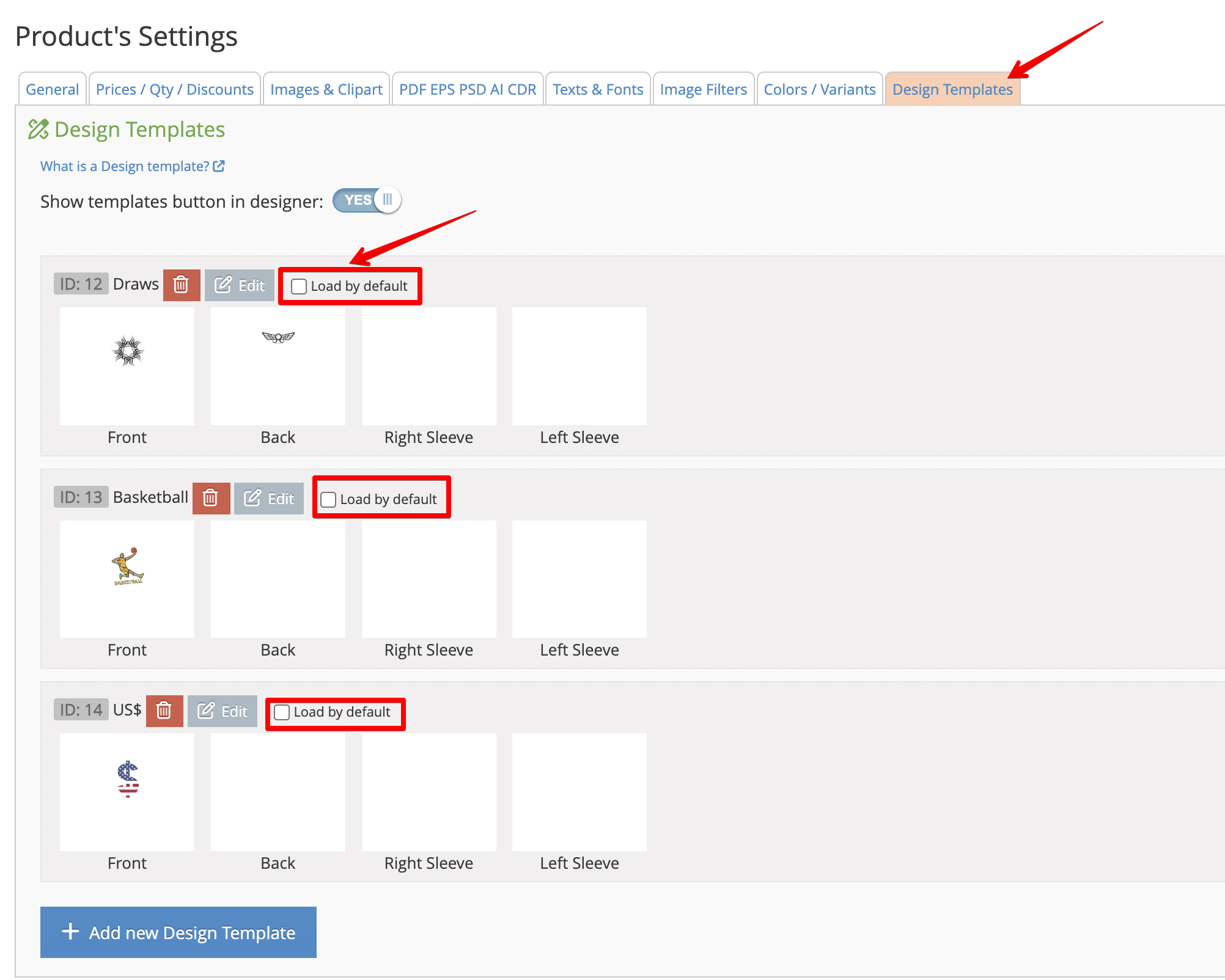1225x980 pixels.
Task: Open Draws Back thumbnail with wings design
Action: click(x=278, y=366)
